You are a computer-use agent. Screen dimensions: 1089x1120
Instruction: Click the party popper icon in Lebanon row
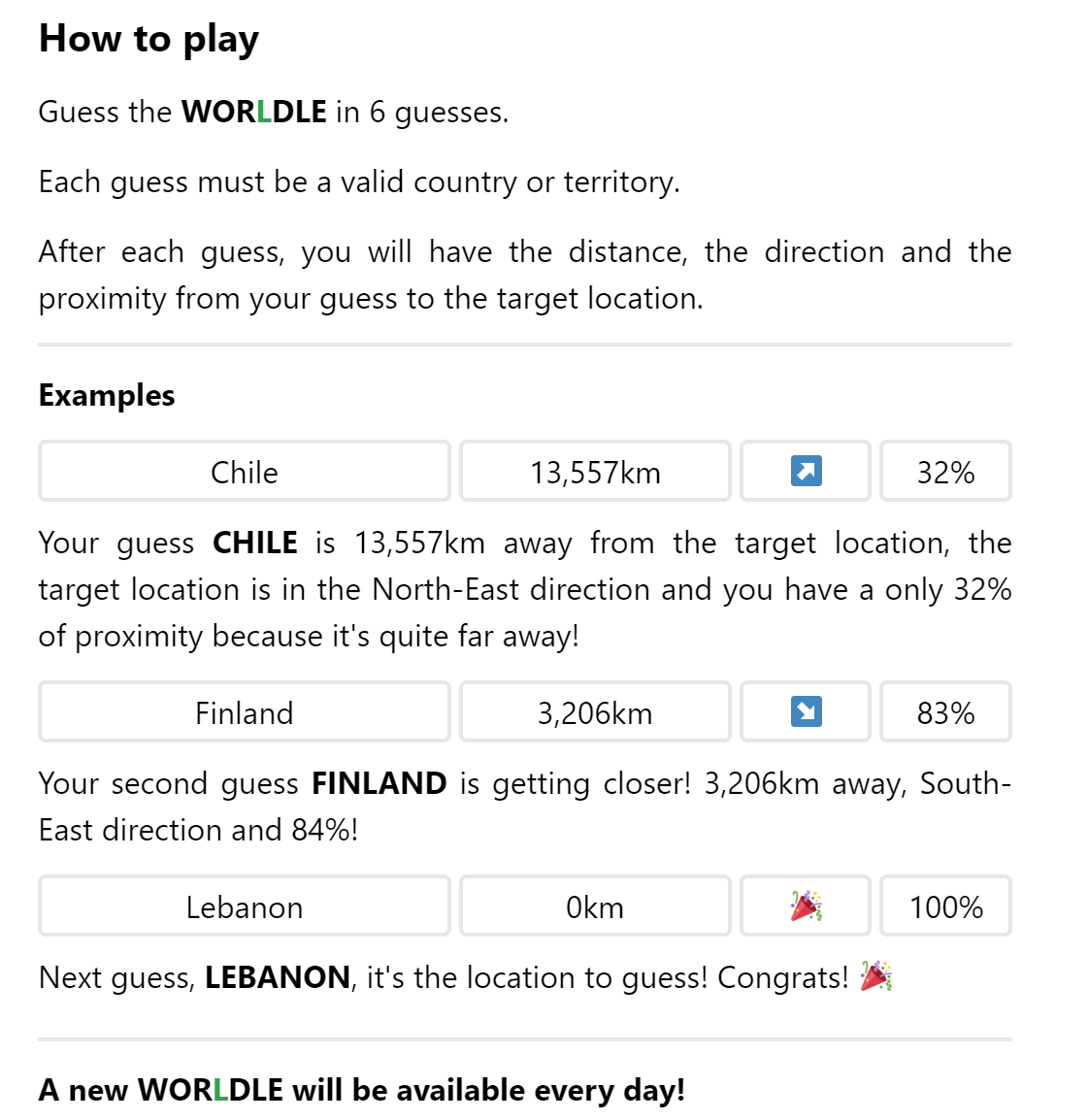(x=806, y=906)
